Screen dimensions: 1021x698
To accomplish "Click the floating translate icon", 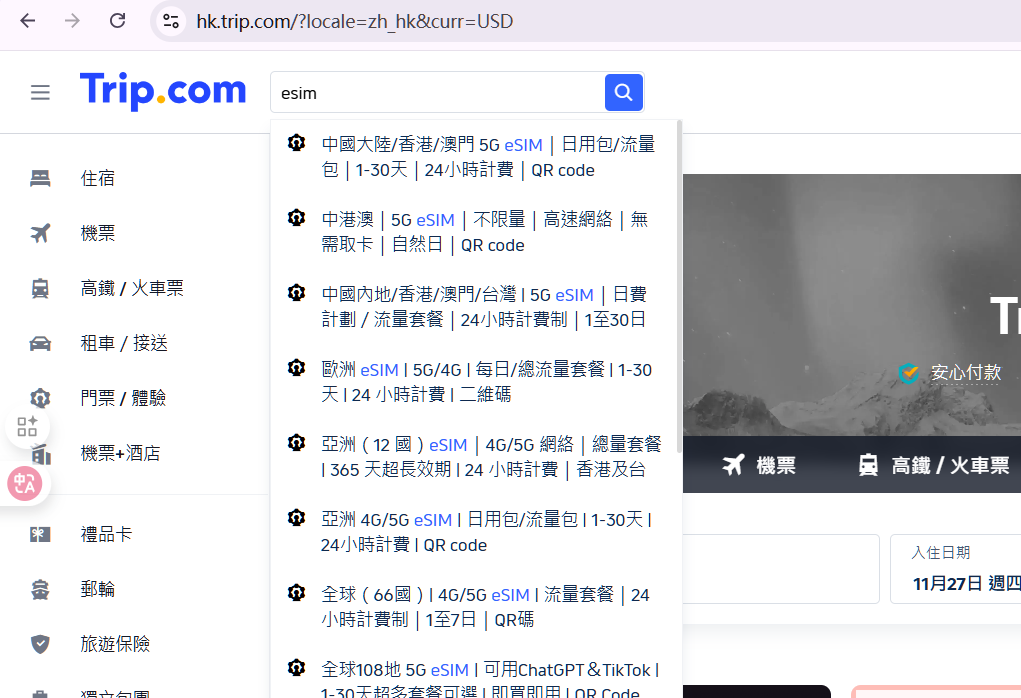I will click(24, 484).
